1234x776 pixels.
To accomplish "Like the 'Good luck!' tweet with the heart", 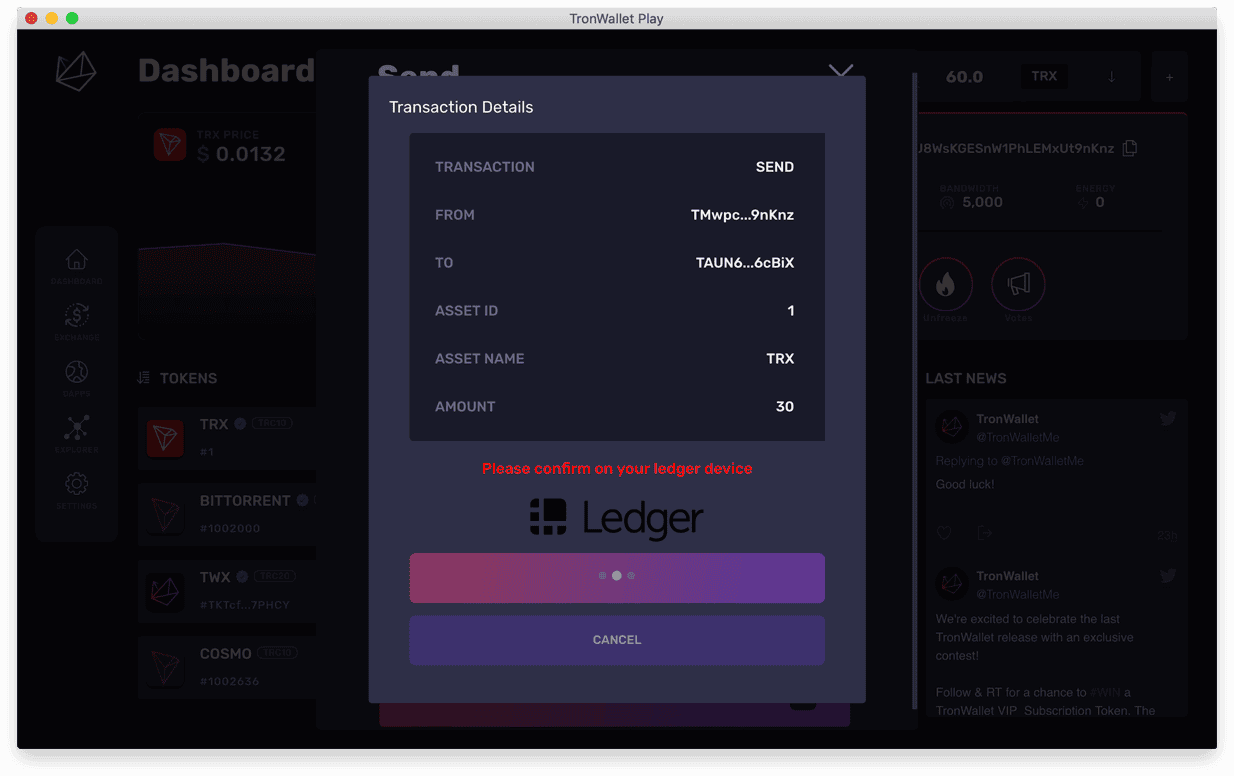I will coord(943,533).
